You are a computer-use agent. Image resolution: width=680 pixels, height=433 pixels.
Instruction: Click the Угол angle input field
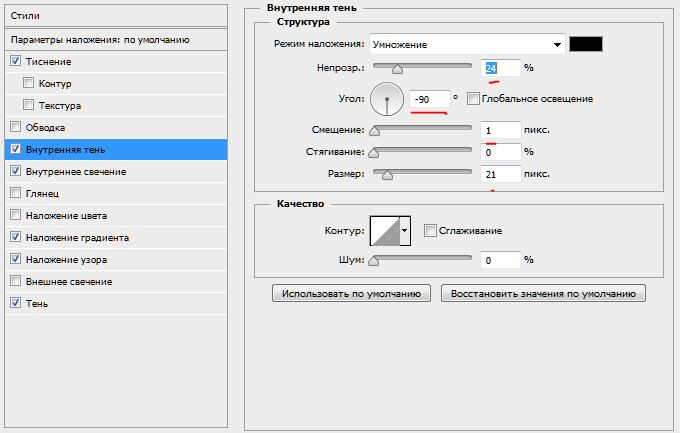tap(429, 99)
